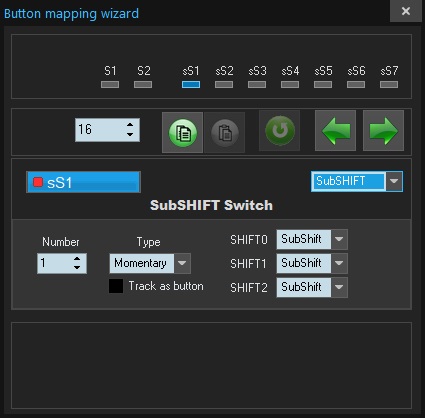Screen dimensions: 425x418
Task: Decrease the Number field value
Action: click(77, 268)
